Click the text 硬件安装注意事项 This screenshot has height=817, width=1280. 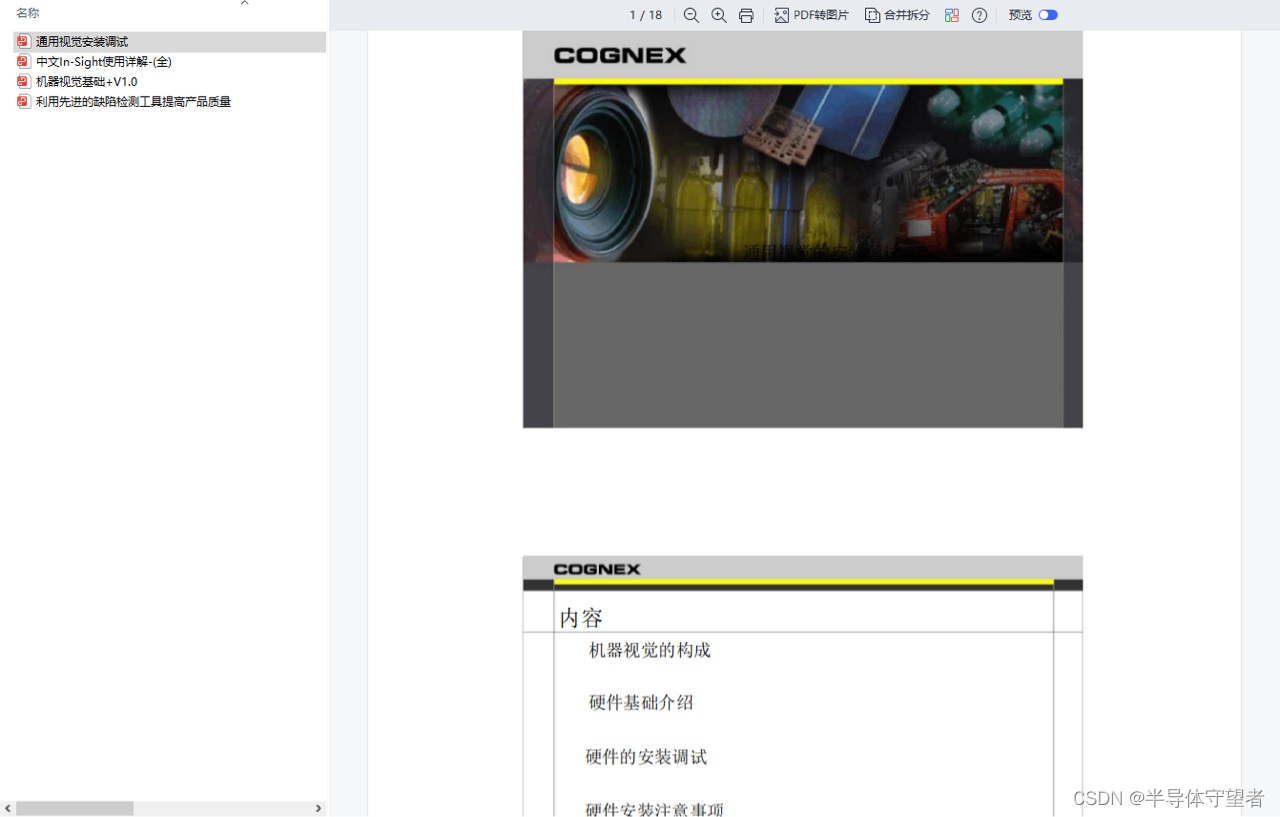pos(655,810)
